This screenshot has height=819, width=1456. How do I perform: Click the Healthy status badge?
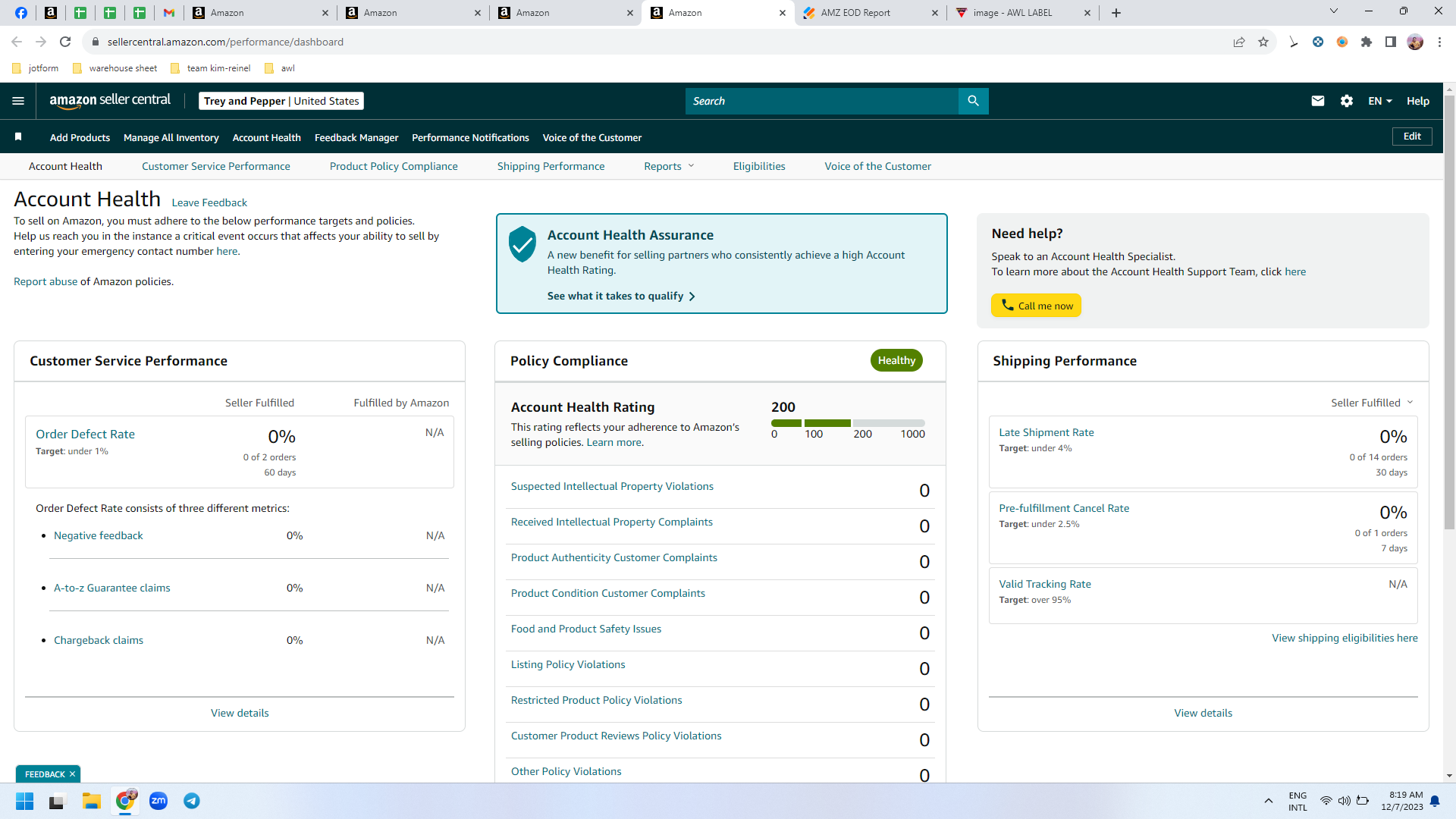[x=896, y=360]
